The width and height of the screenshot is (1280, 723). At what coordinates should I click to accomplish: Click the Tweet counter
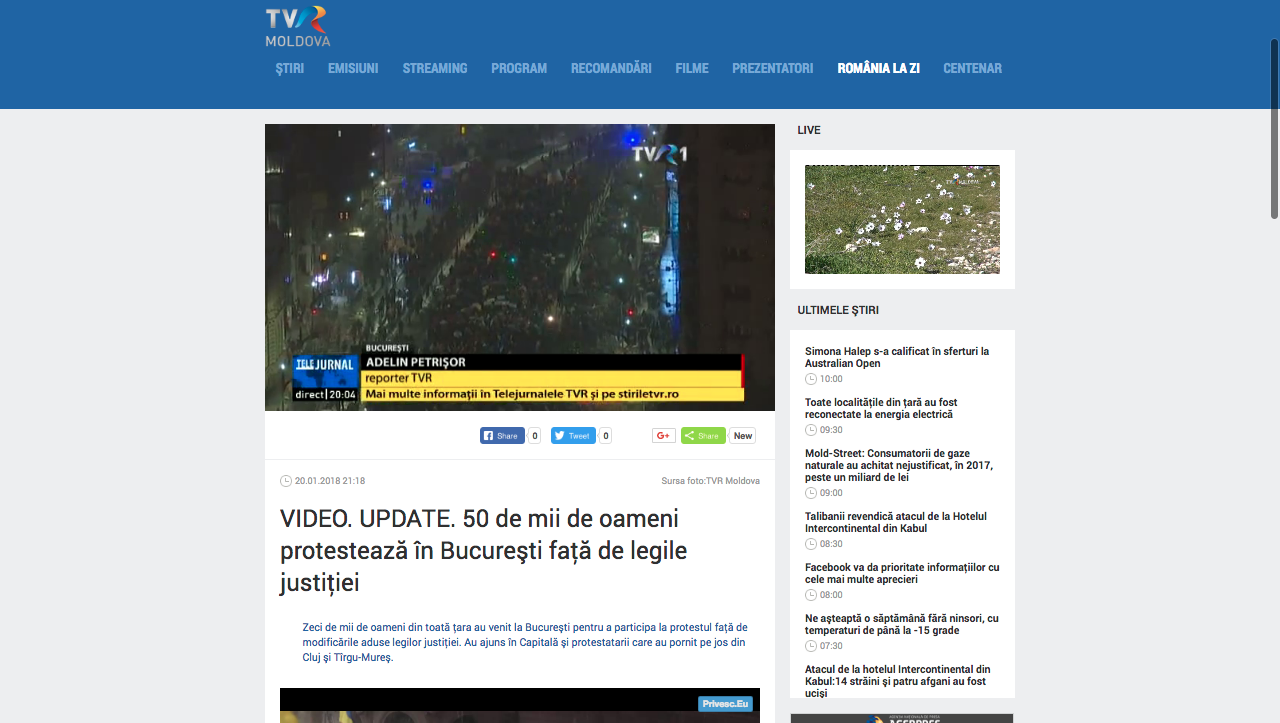tap(606, 436)
